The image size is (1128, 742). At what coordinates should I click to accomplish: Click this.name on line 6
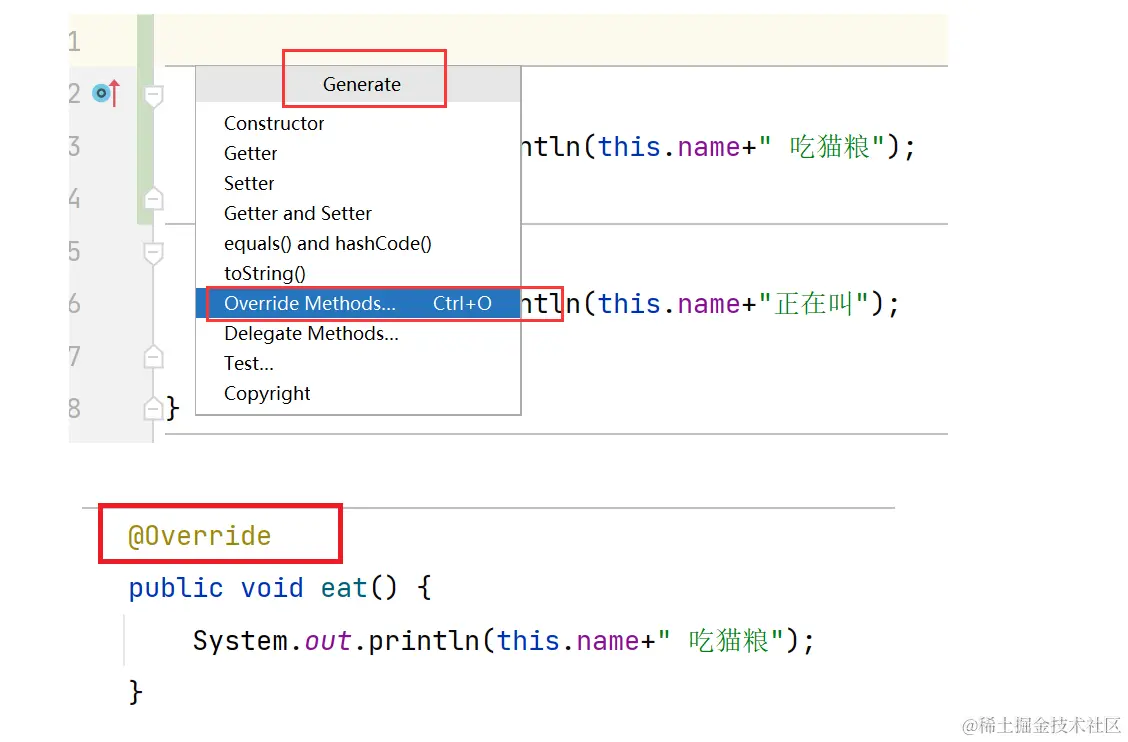pos(669,304)
